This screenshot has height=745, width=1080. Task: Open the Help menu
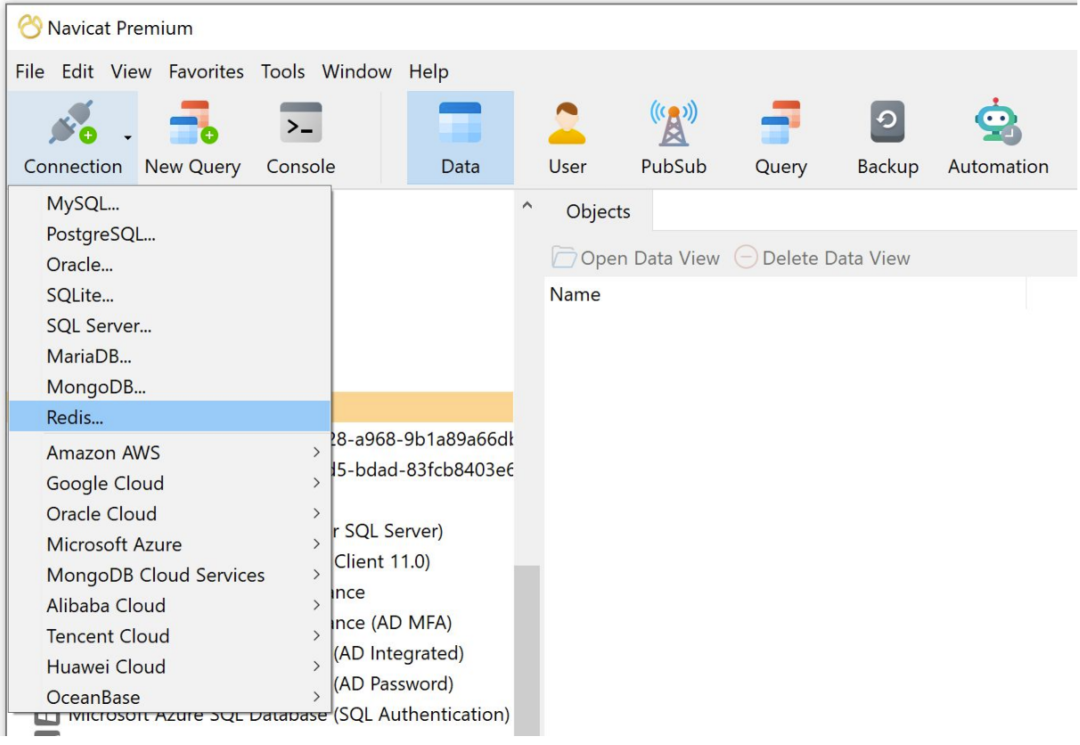[428, 72]
